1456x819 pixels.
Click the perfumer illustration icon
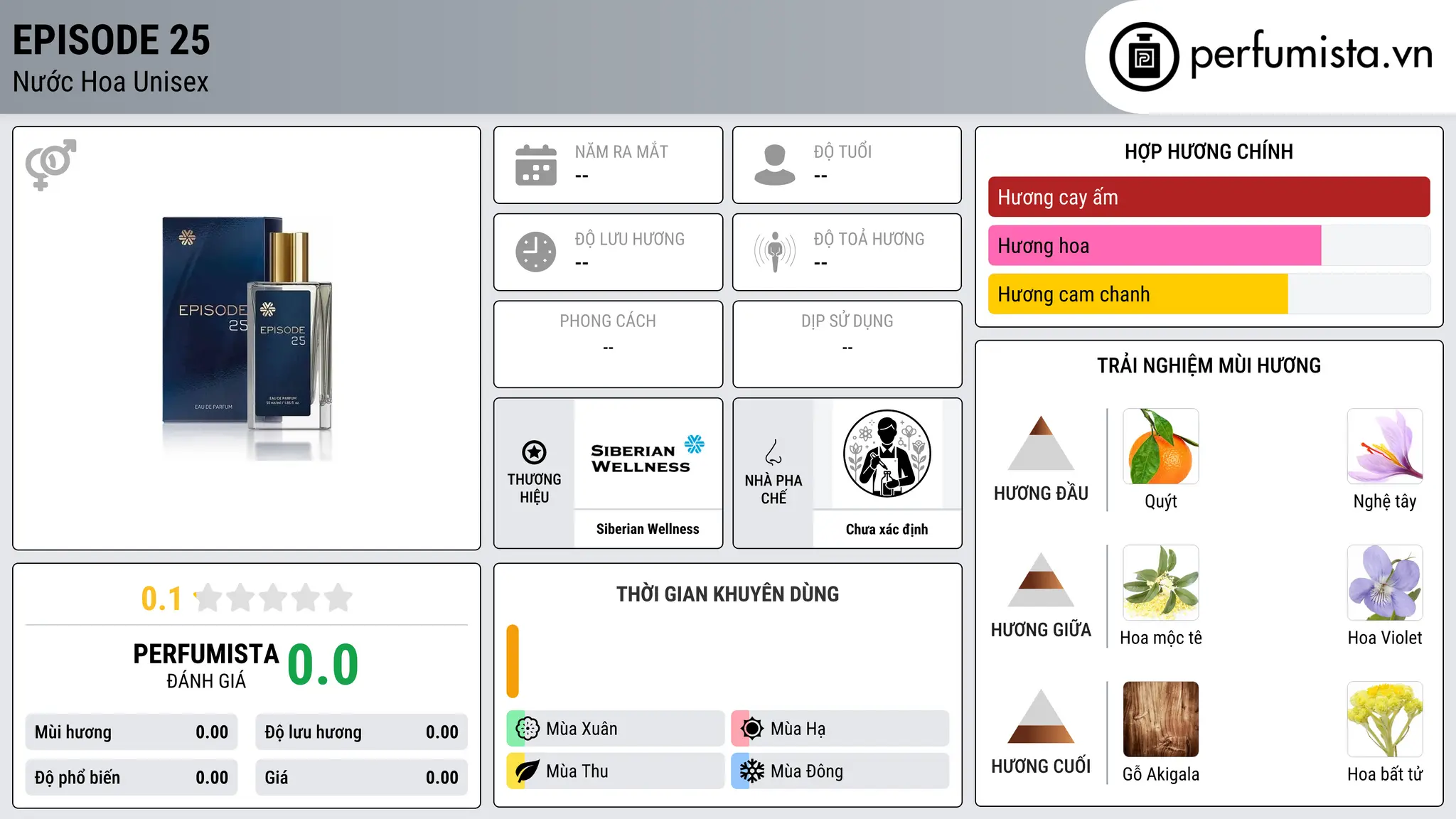coord(887,454)
